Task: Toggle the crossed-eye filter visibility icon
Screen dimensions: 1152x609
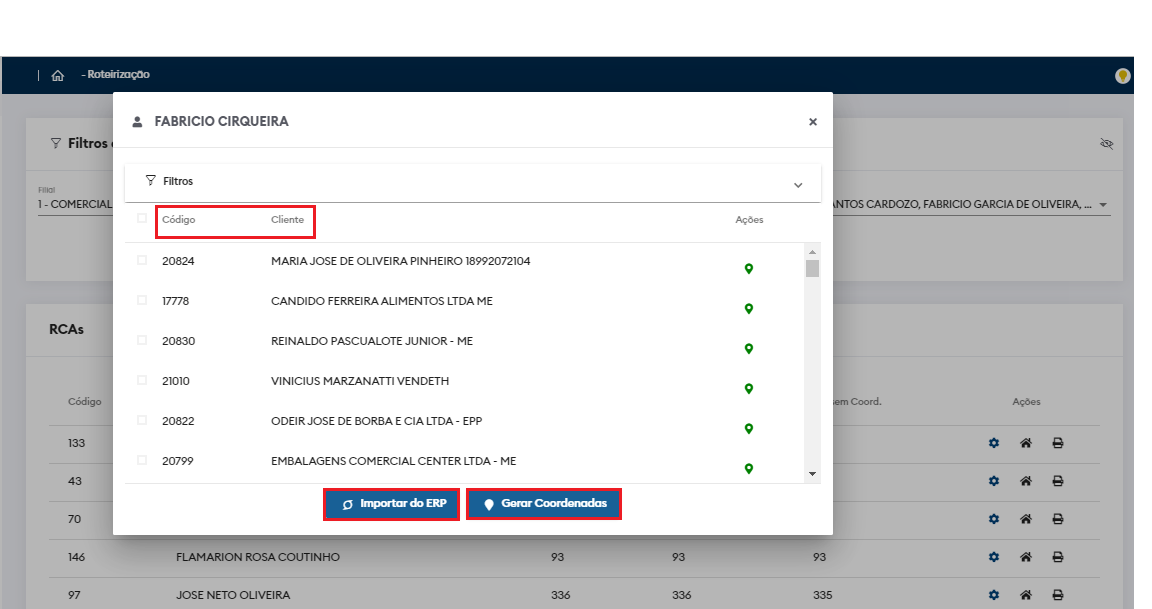Action: 1106,144
